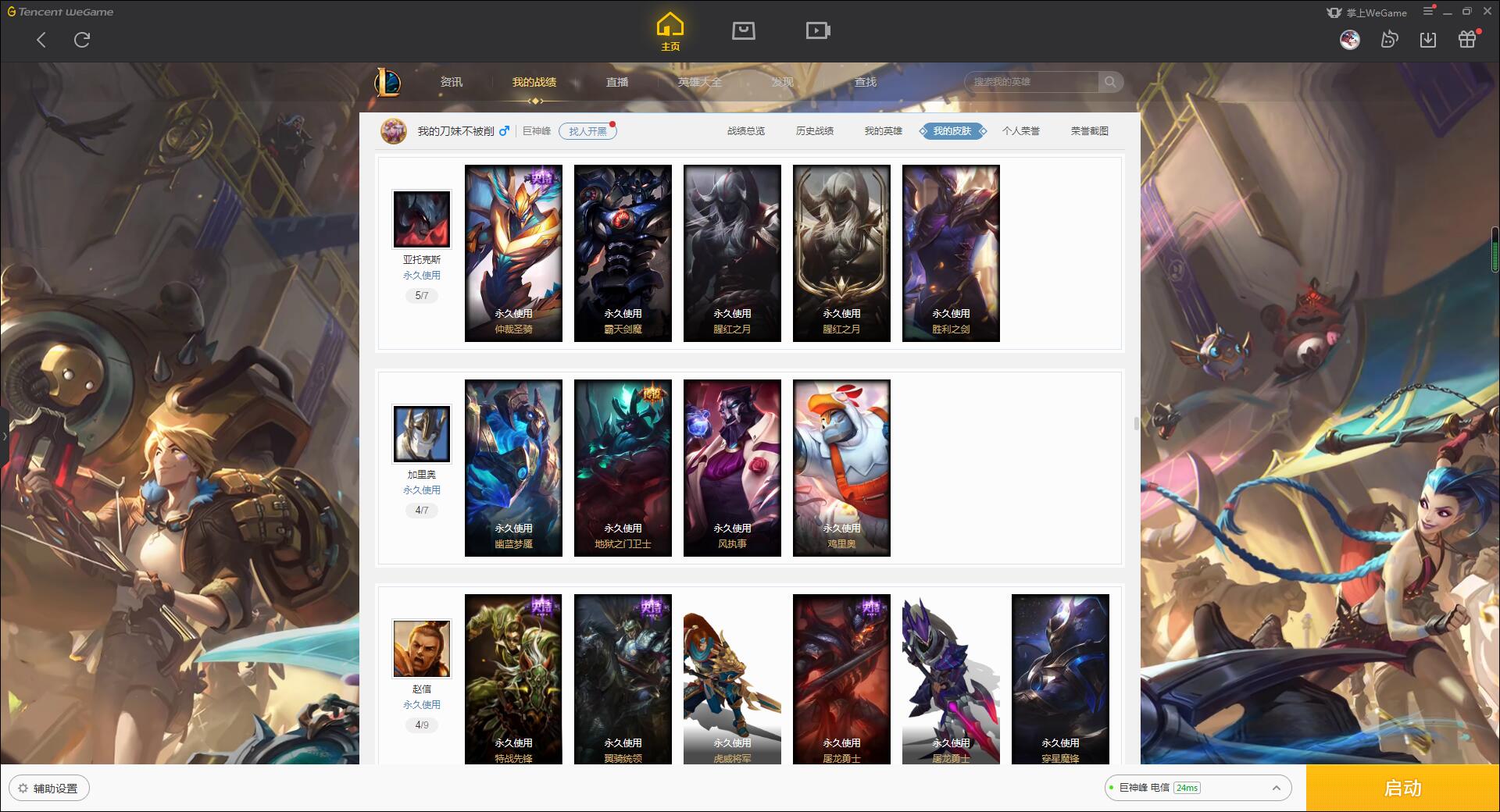Click the player profile avatar
1500x812 pixels.
point(394,131)
